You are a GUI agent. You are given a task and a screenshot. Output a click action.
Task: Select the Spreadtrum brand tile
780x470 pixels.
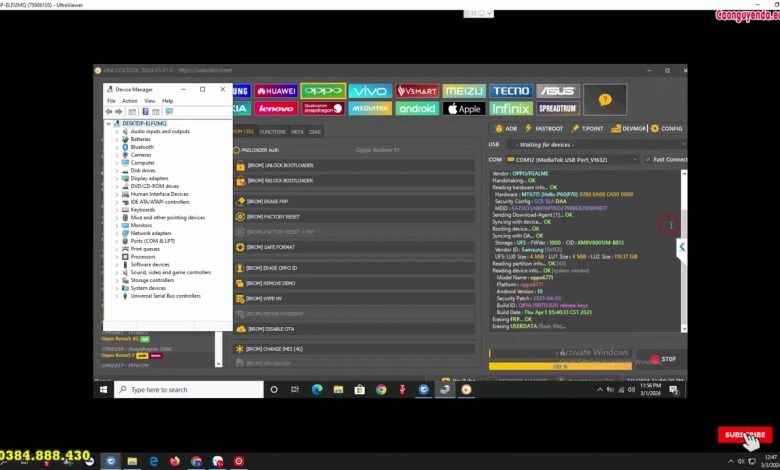tap(558, 108)
